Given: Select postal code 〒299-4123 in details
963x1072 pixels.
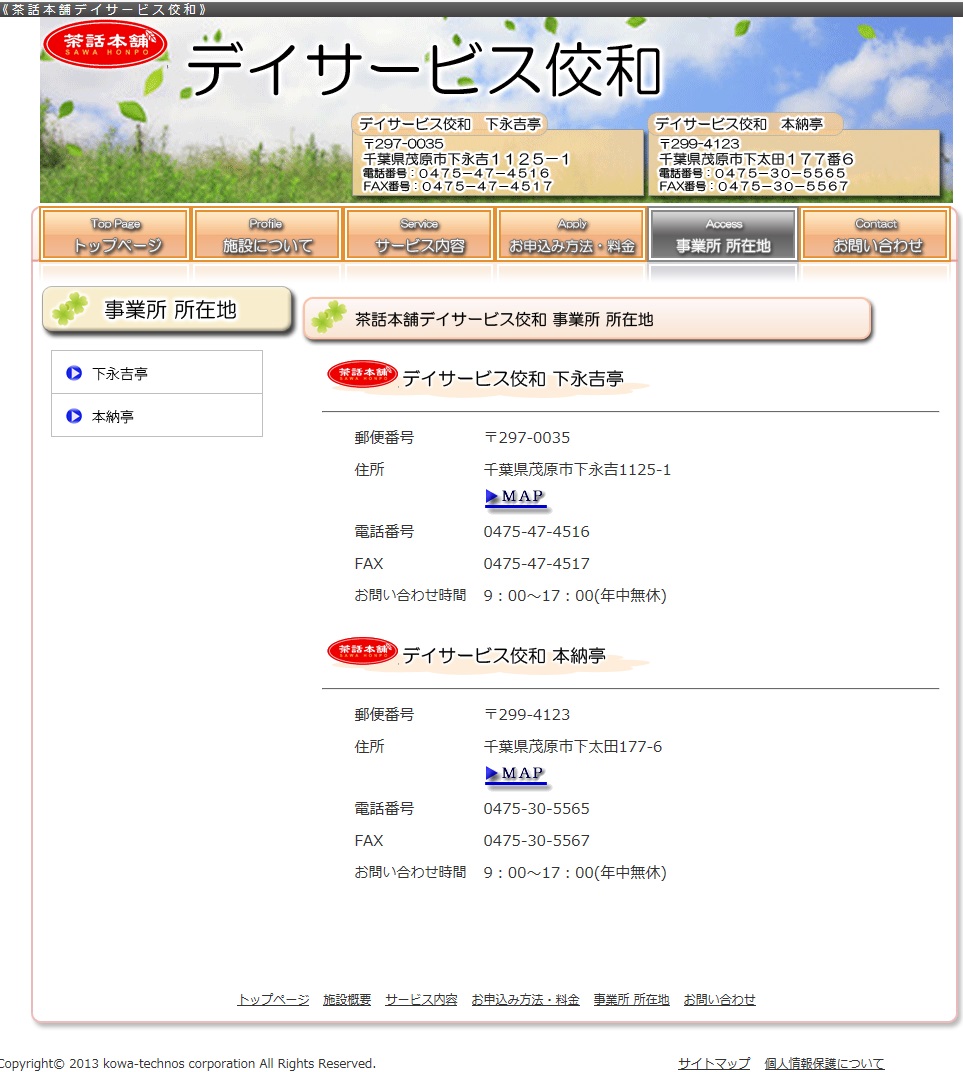Looking at the screenshot, I should pyautogui.click(x=527, y=714).
